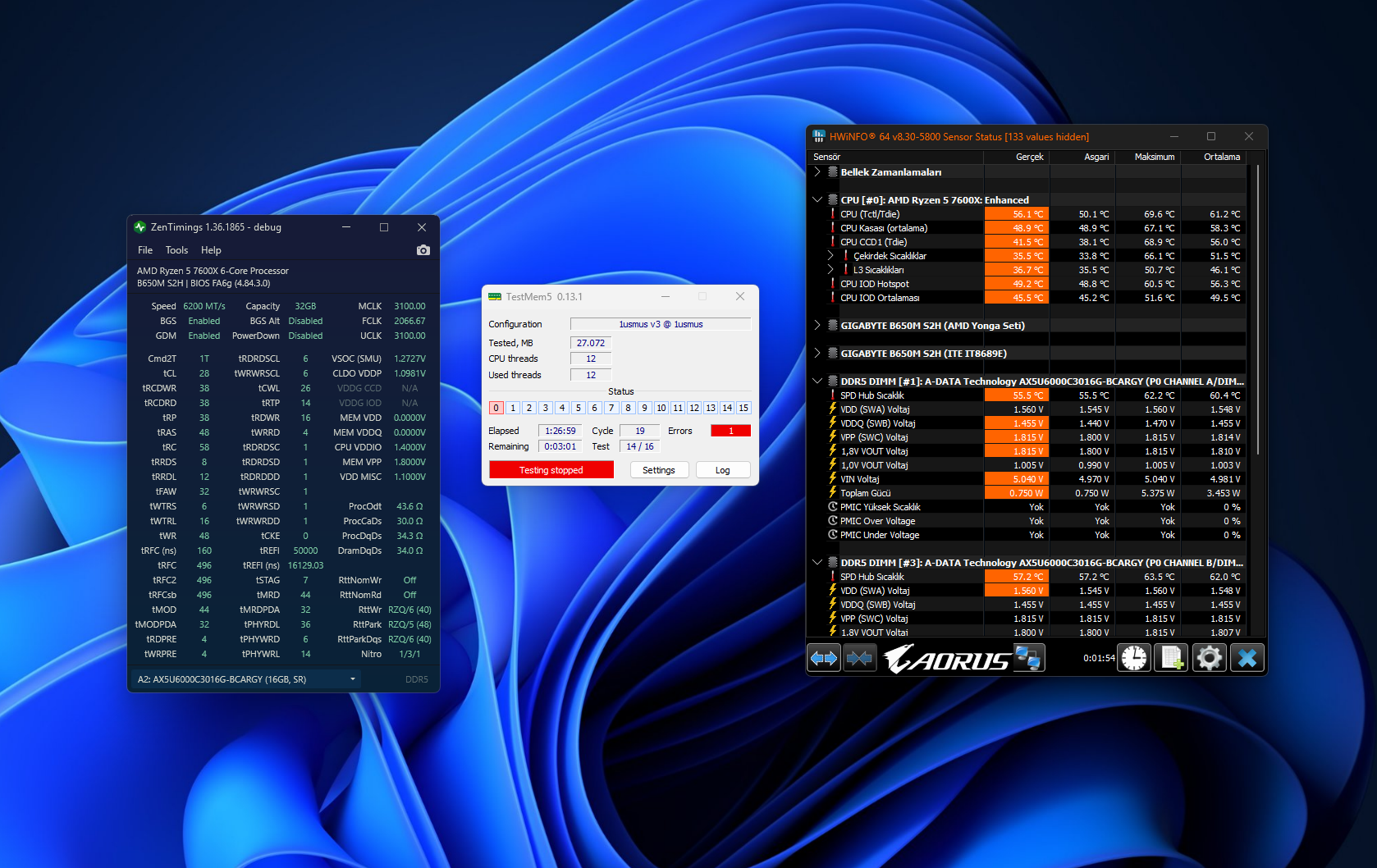Expand the L3 Sıcaklıkları sub-item

(830, 270)
